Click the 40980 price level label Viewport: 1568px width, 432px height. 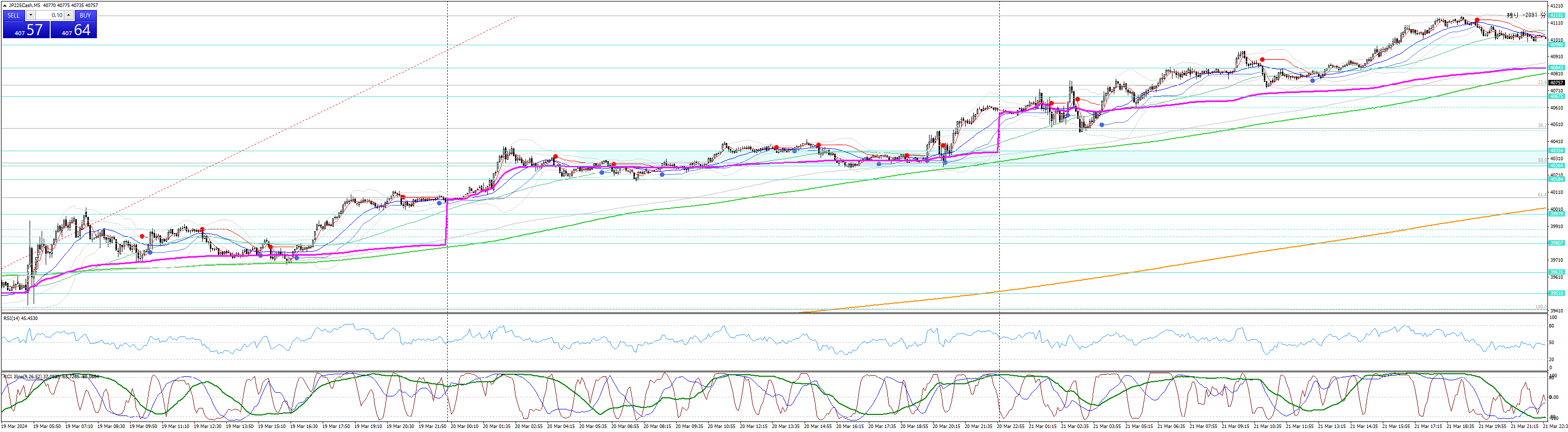[1556, 45]
